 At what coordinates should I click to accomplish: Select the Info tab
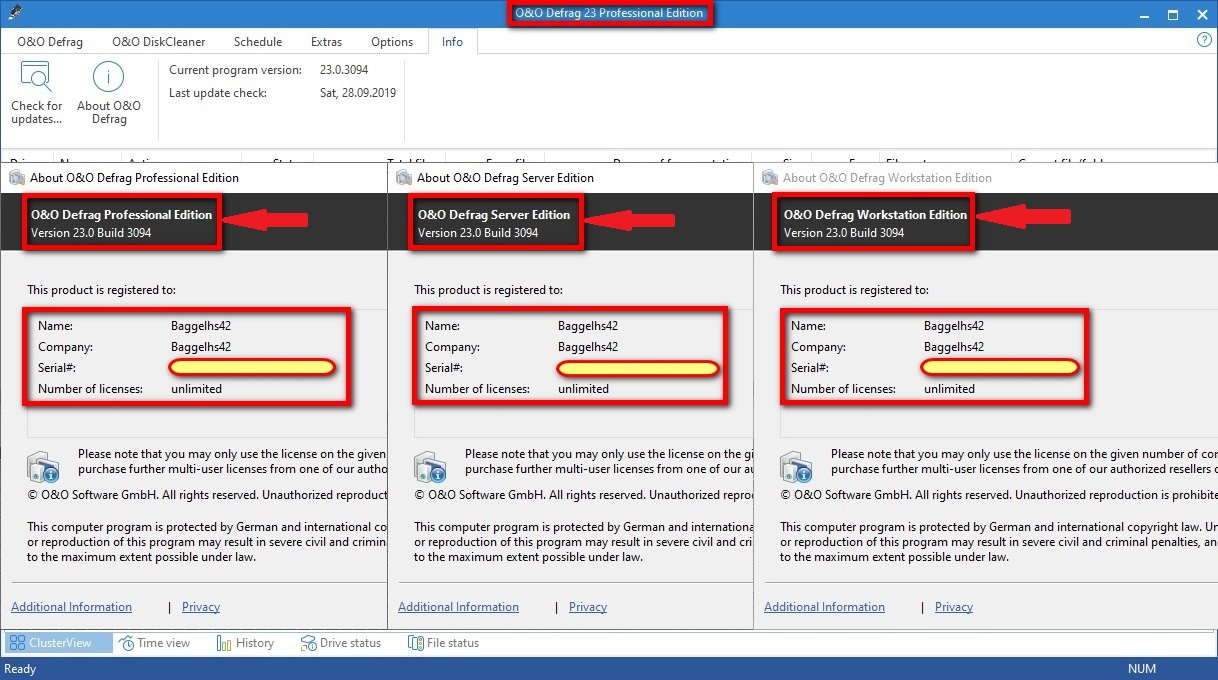pyautogui.click(x=452, y=42)
